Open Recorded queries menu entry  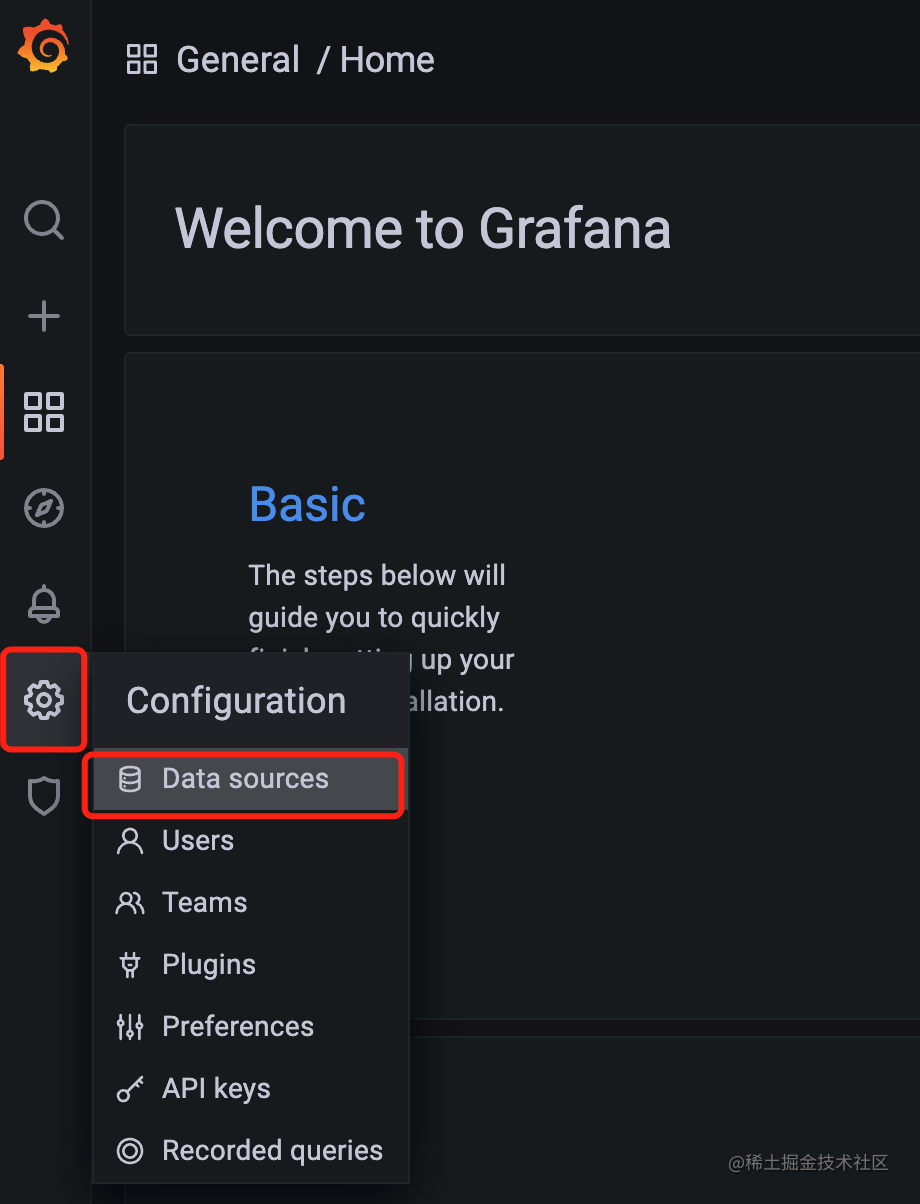(250, 1151)
